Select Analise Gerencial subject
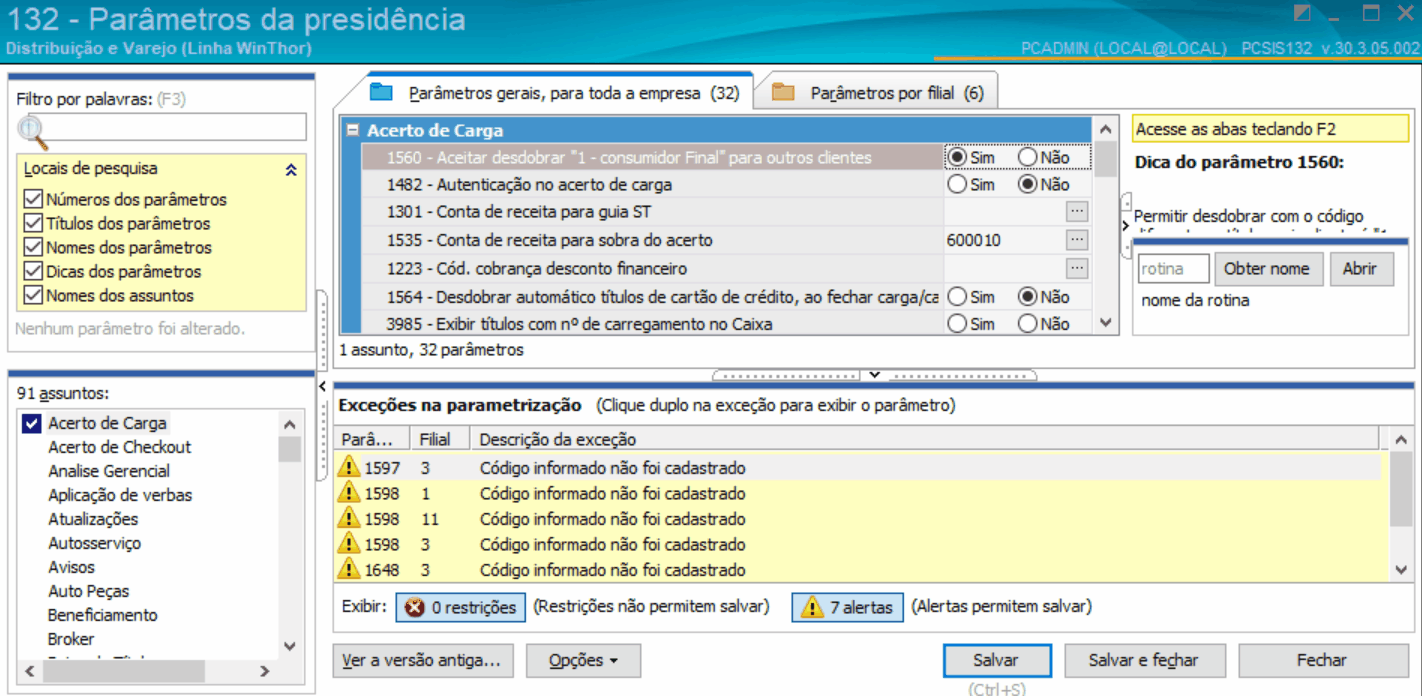Screen dimensions: 1422x696 [109, 471]
